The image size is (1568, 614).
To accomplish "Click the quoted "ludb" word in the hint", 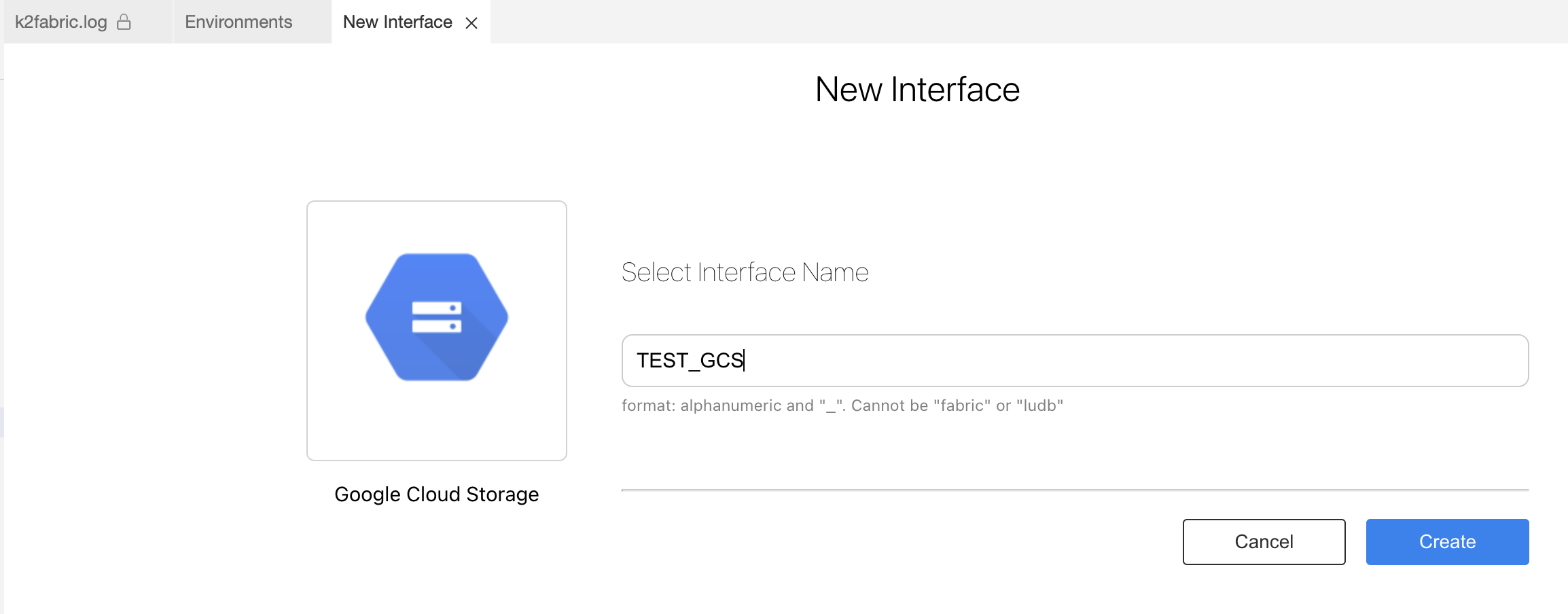I will (x=1039, y=405).
